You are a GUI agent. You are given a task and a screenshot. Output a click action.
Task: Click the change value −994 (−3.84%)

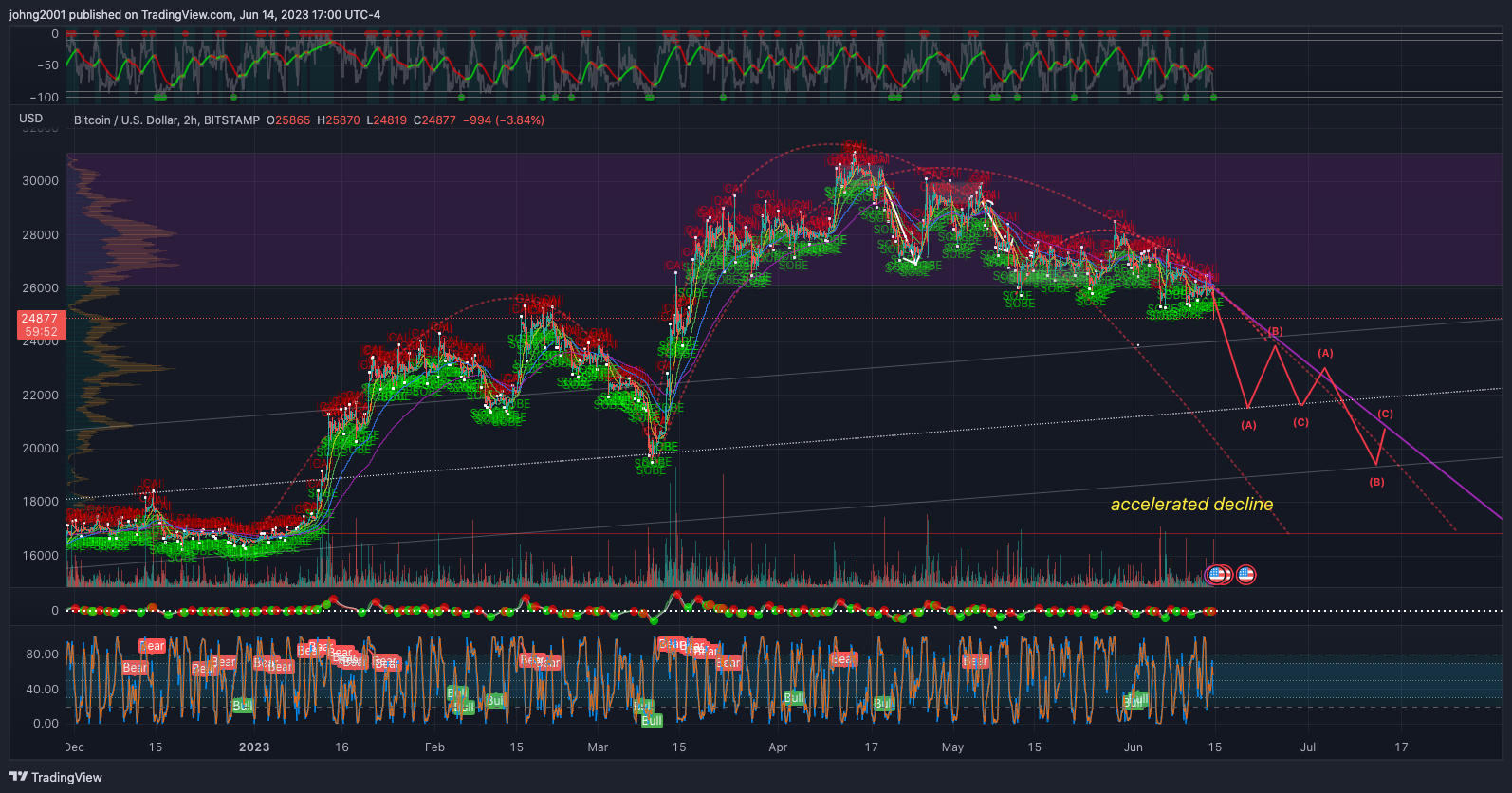tap(504, 120)
